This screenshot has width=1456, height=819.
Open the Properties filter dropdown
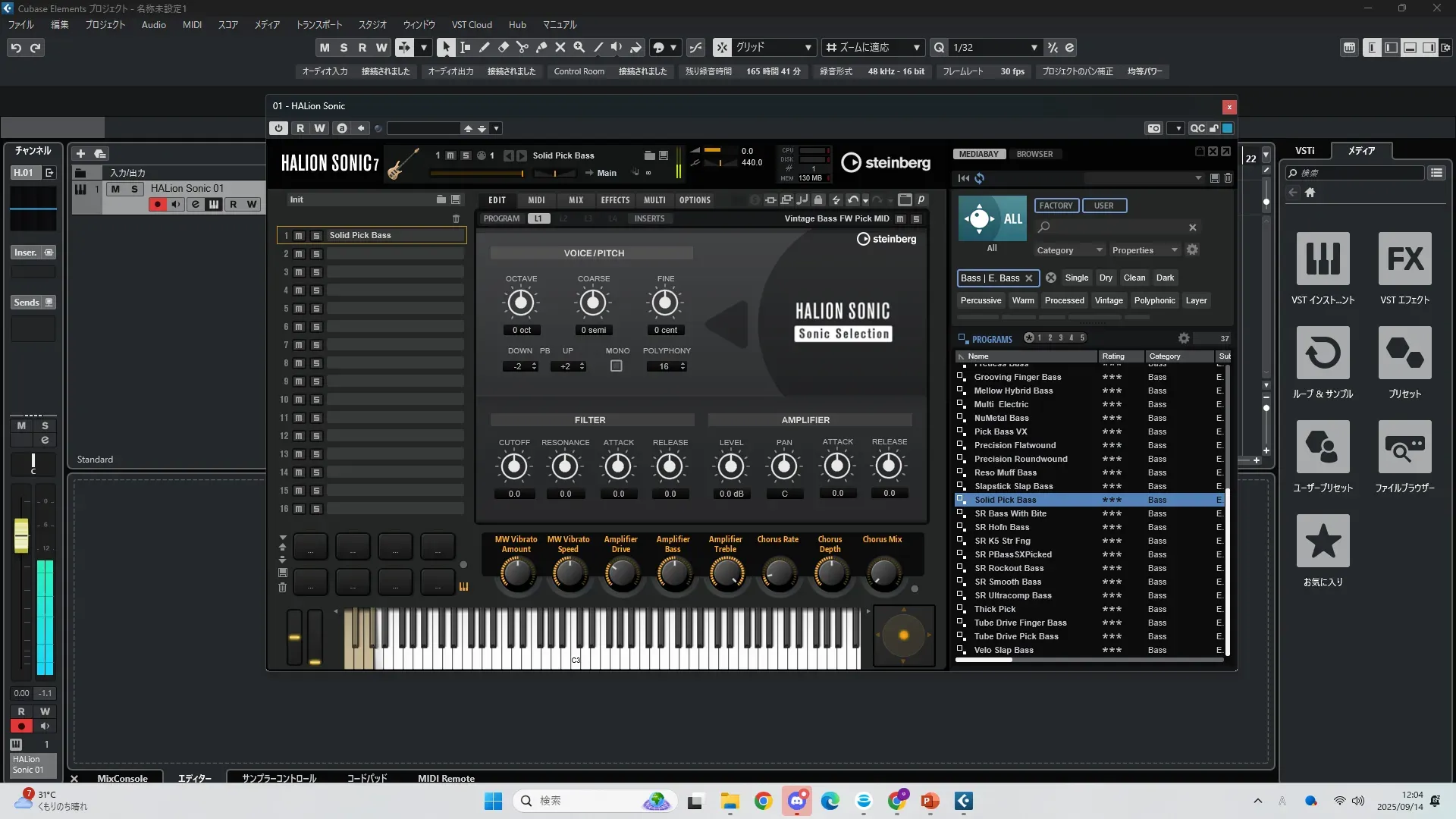point(1144,250)
